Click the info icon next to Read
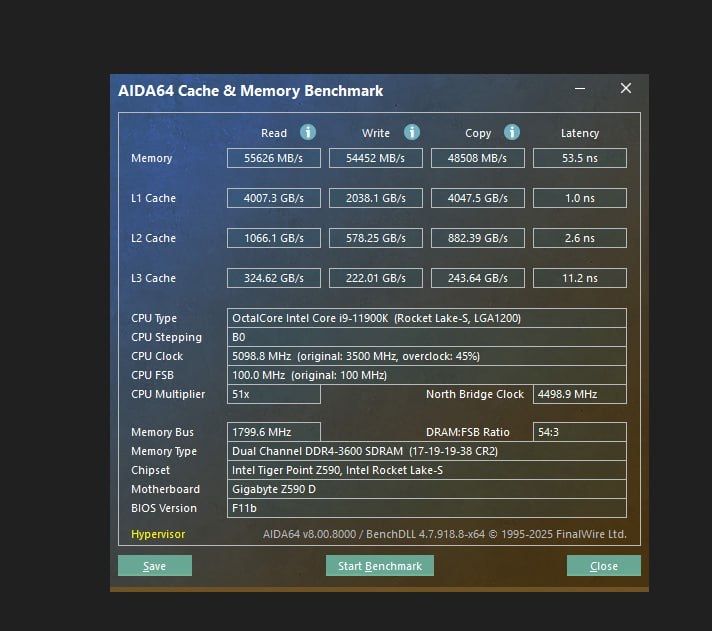 tap(308, 133)
